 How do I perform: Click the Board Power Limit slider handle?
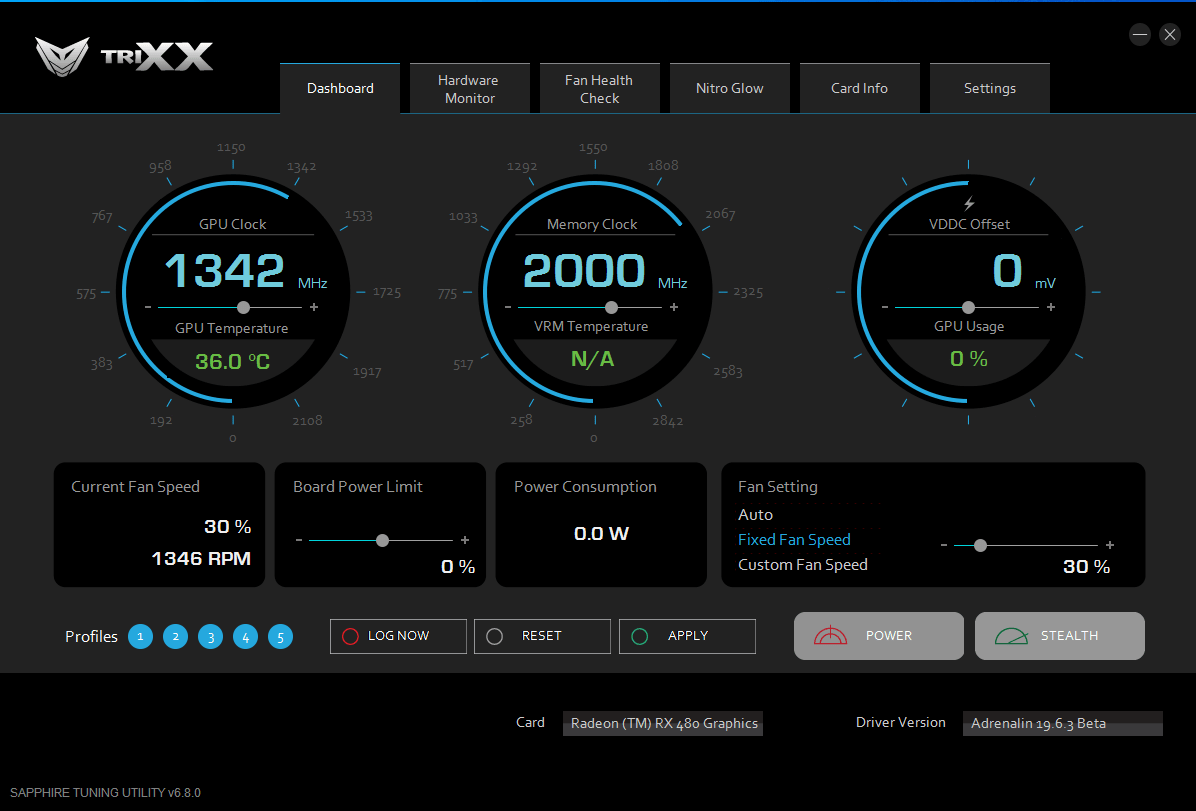coord(383,540)
